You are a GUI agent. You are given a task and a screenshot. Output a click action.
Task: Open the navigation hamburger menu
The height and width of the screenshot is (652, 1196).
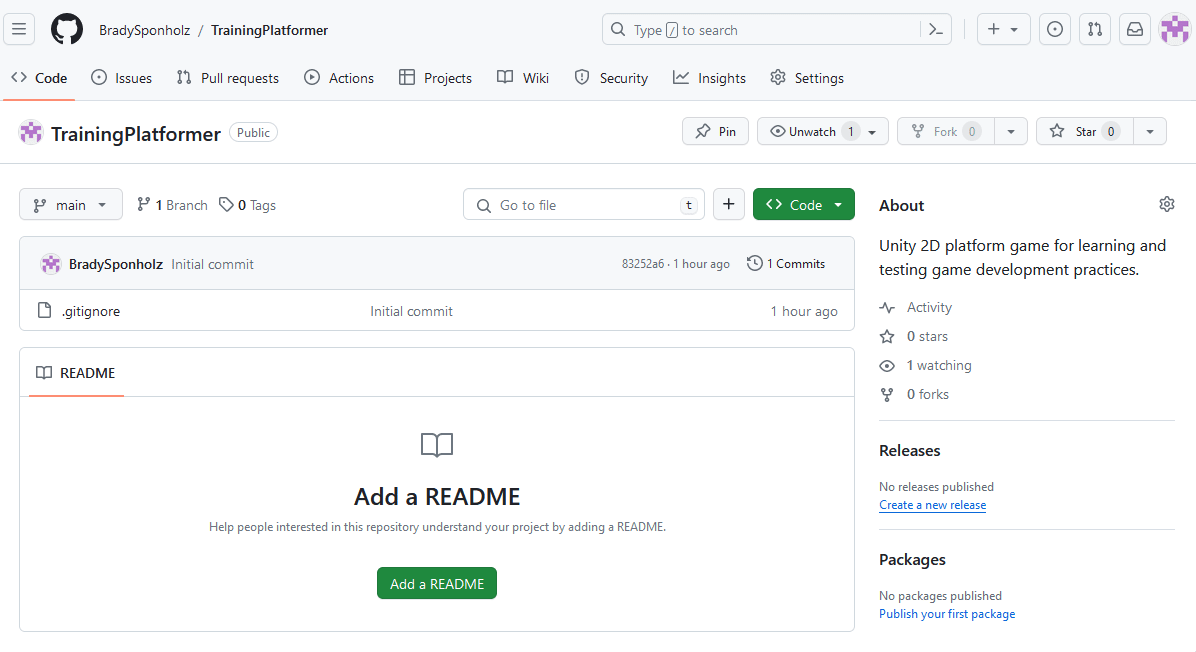[x=19, y=29]
